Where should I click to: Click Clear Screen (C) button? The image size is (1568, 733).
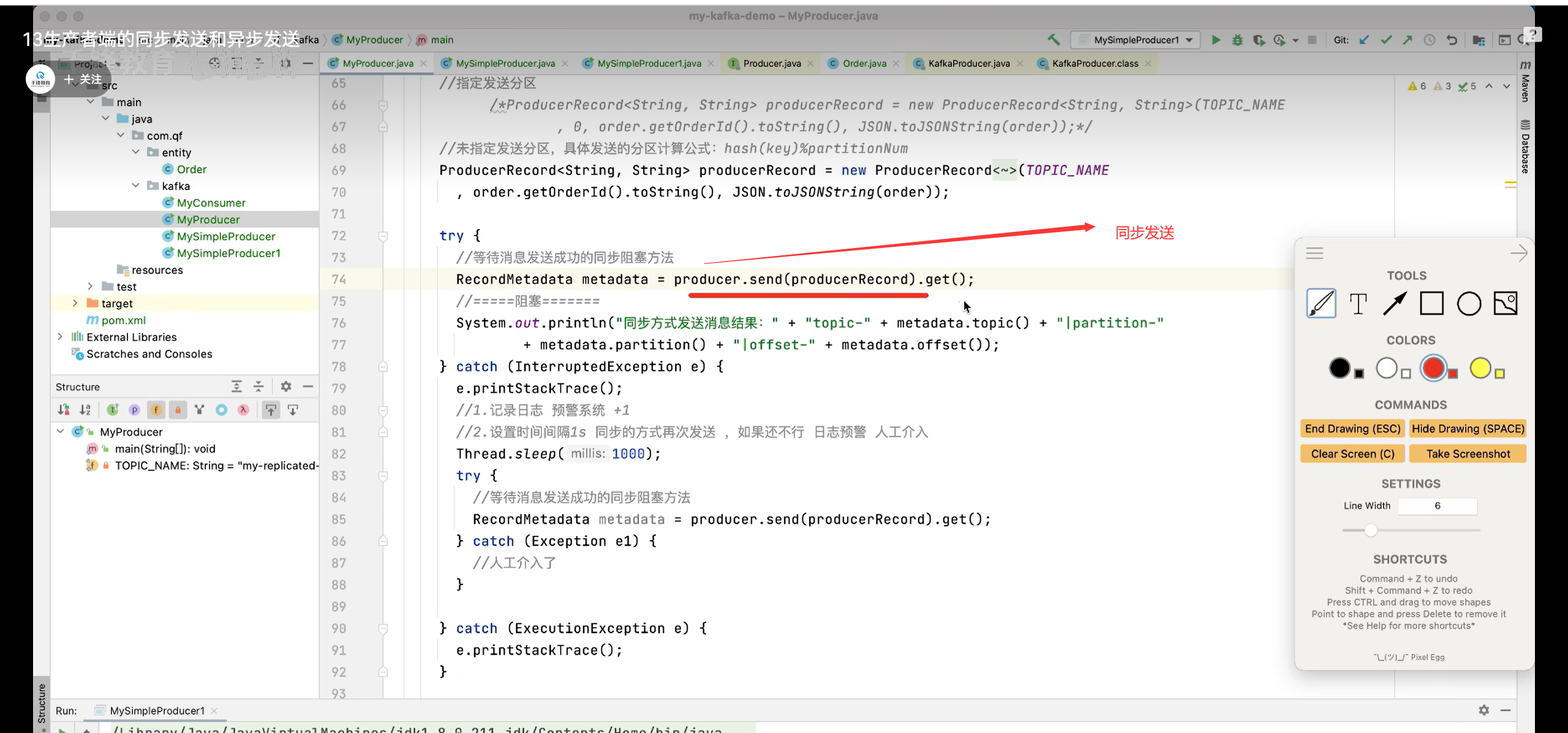[1352, 454]
